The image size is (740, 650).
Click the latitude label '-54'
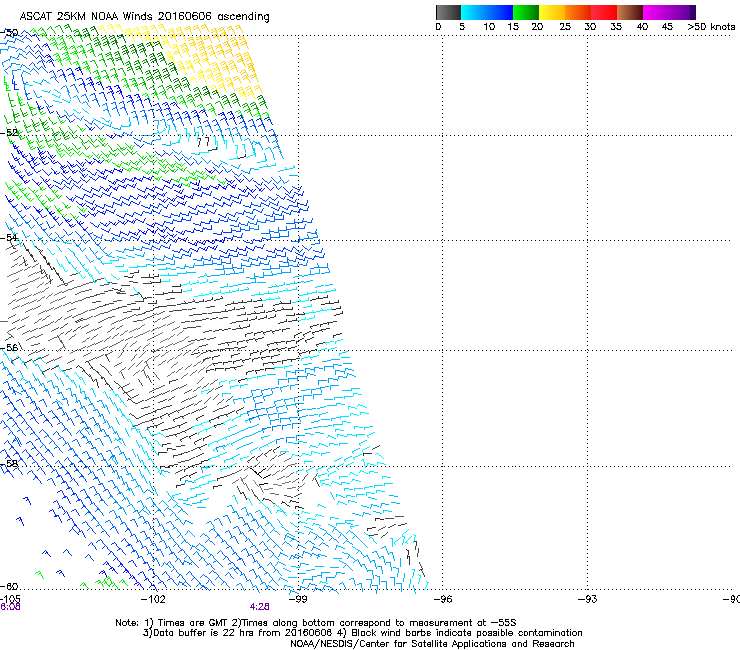pos(9,237)
